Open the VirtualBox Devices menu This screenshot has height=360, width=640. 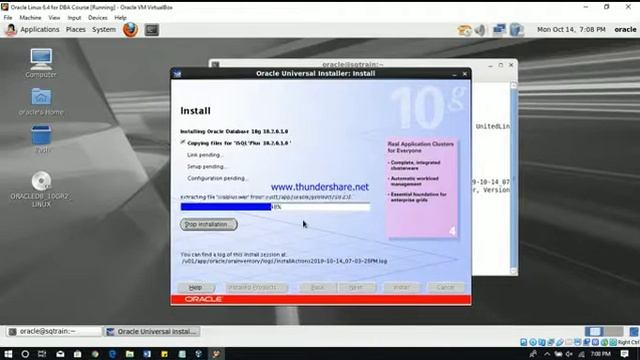coord(98,18)
